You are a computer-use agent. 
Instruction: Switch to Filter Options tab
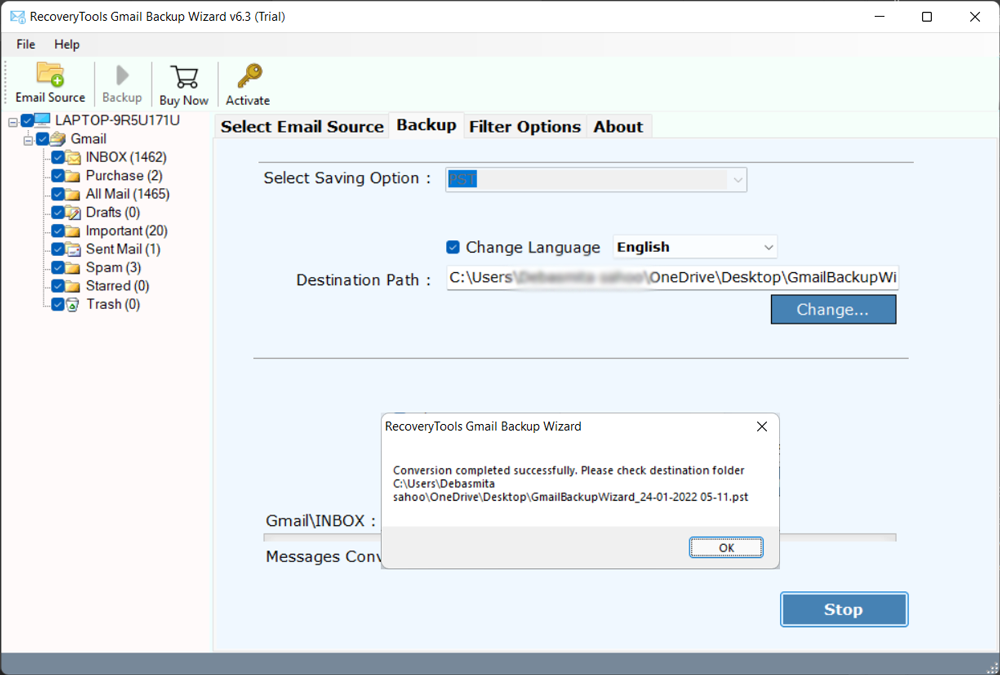525,126
